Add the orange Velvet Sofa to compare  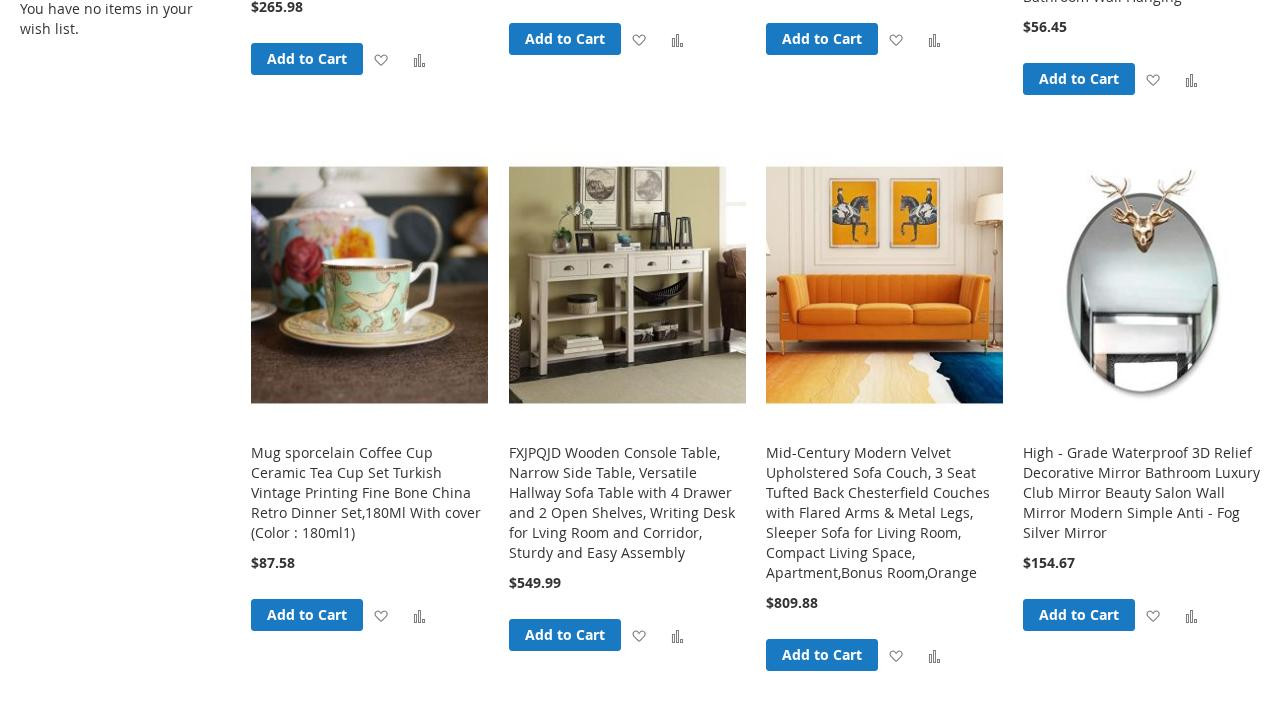pyautogui.click(x=934, y=656)
